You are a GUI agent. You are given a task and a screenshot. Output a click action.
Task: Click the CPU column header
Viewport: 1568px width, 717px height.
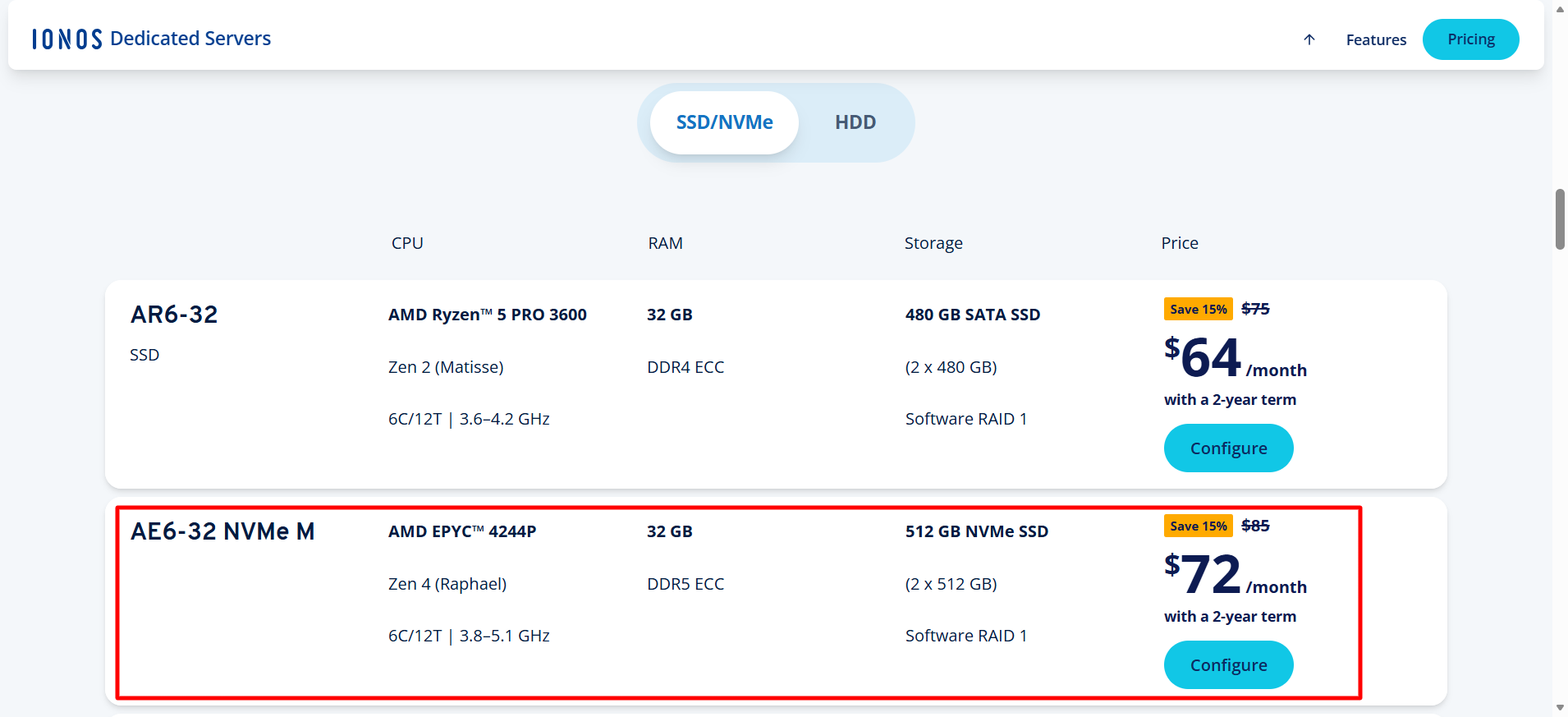[x=407, y=243]
